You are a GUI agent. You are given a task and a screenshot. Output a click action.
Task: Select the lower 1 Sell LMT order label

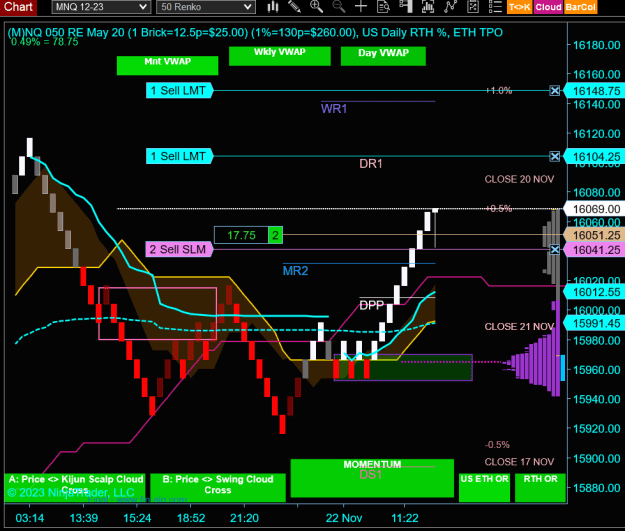[179, 156]
